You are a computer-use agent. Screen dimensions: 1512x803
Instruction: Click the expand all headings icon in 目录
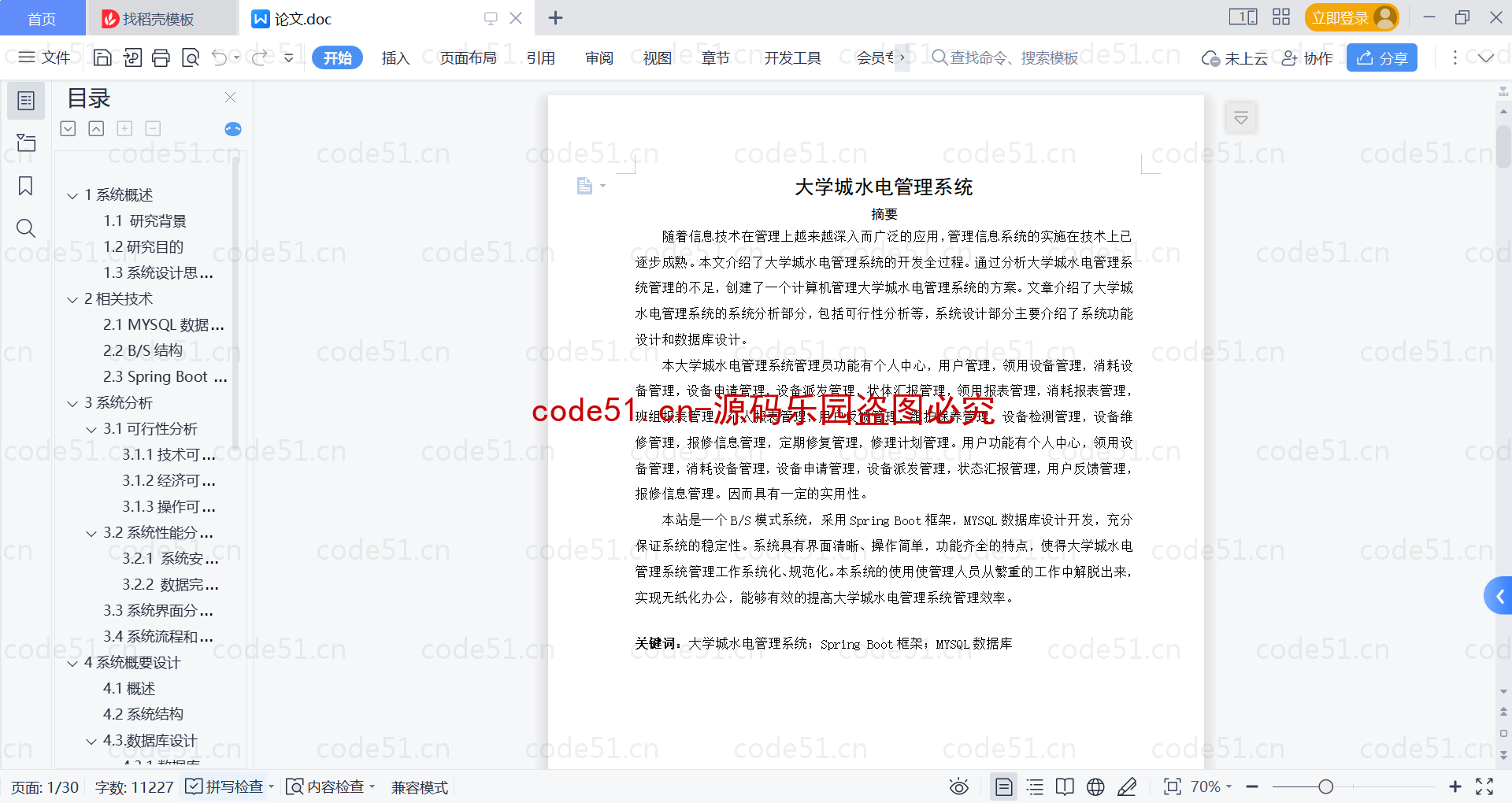(x=69, y=128)
